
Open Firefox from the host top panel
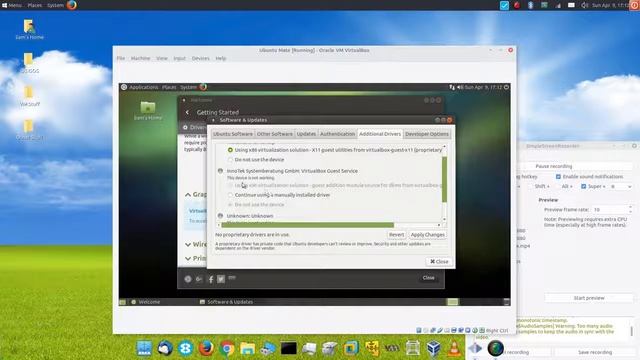(71, 5)
